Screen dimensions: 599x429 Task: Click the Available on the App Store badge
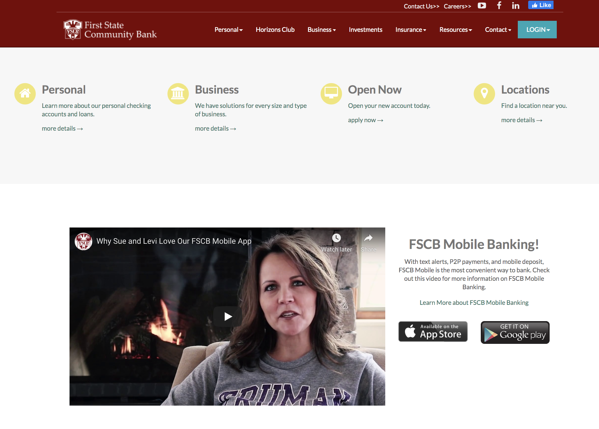point(433,332)
